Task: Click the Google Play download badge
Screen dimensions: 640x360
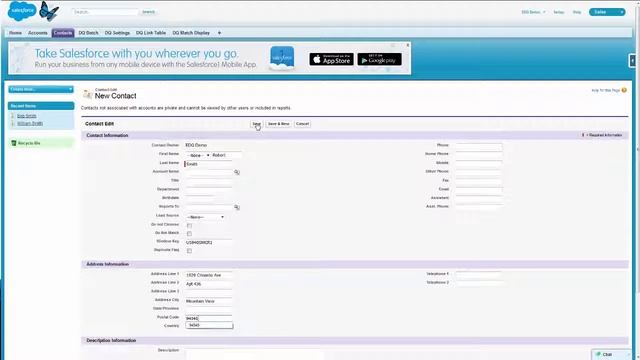Action: (x=379, y=59)
